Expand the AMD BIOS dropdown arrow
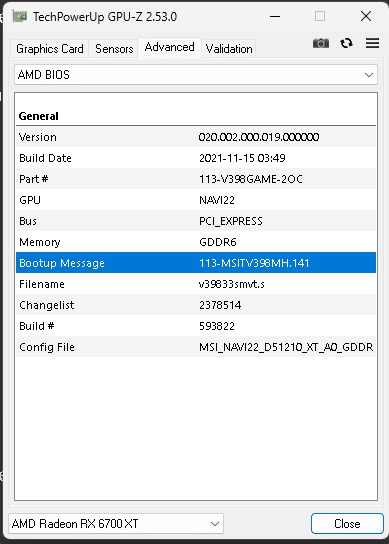 369,75
